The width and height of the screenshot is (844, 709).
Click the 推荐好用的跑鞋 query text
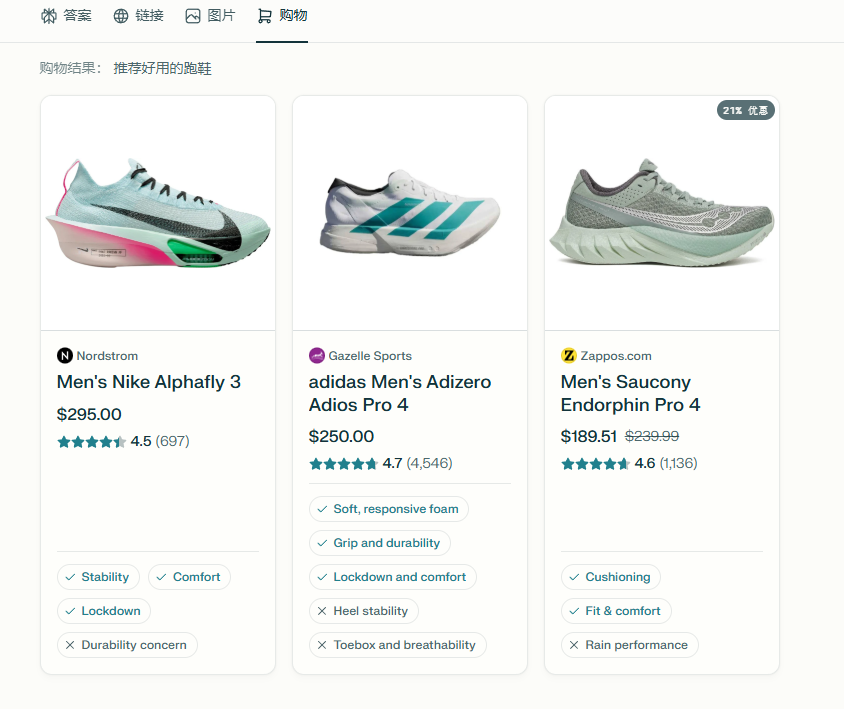click(x=163, y=68)
